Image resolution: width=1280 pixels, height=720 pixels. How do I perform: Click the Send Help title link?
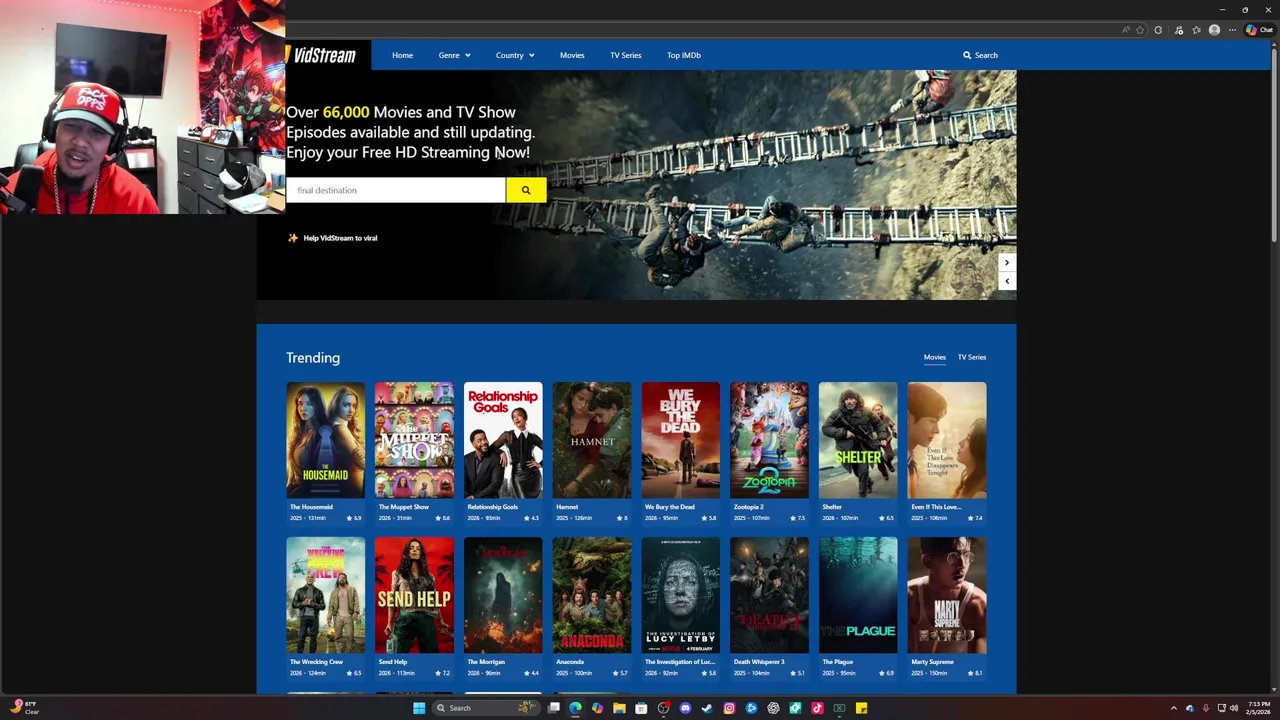click(x=393, y=662)
